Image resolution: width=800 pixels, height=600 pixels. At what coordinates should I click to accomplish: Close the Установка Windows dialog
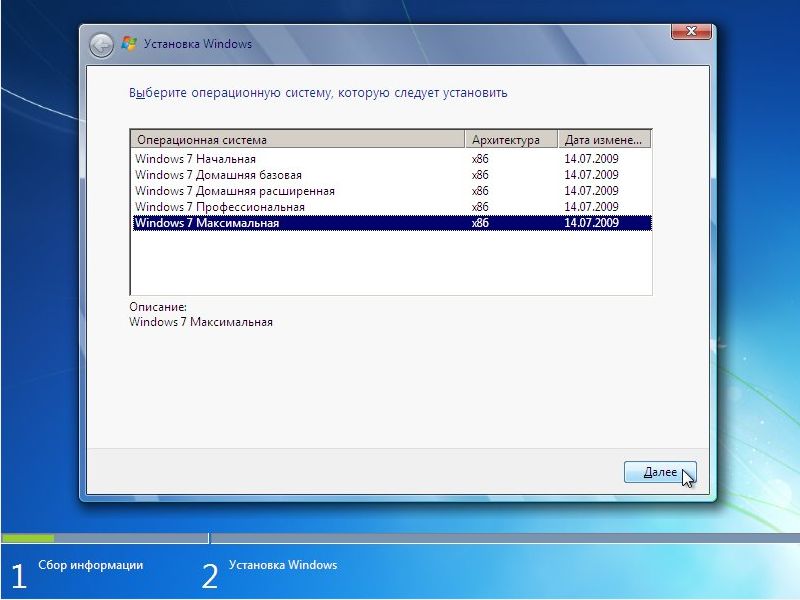692,34
